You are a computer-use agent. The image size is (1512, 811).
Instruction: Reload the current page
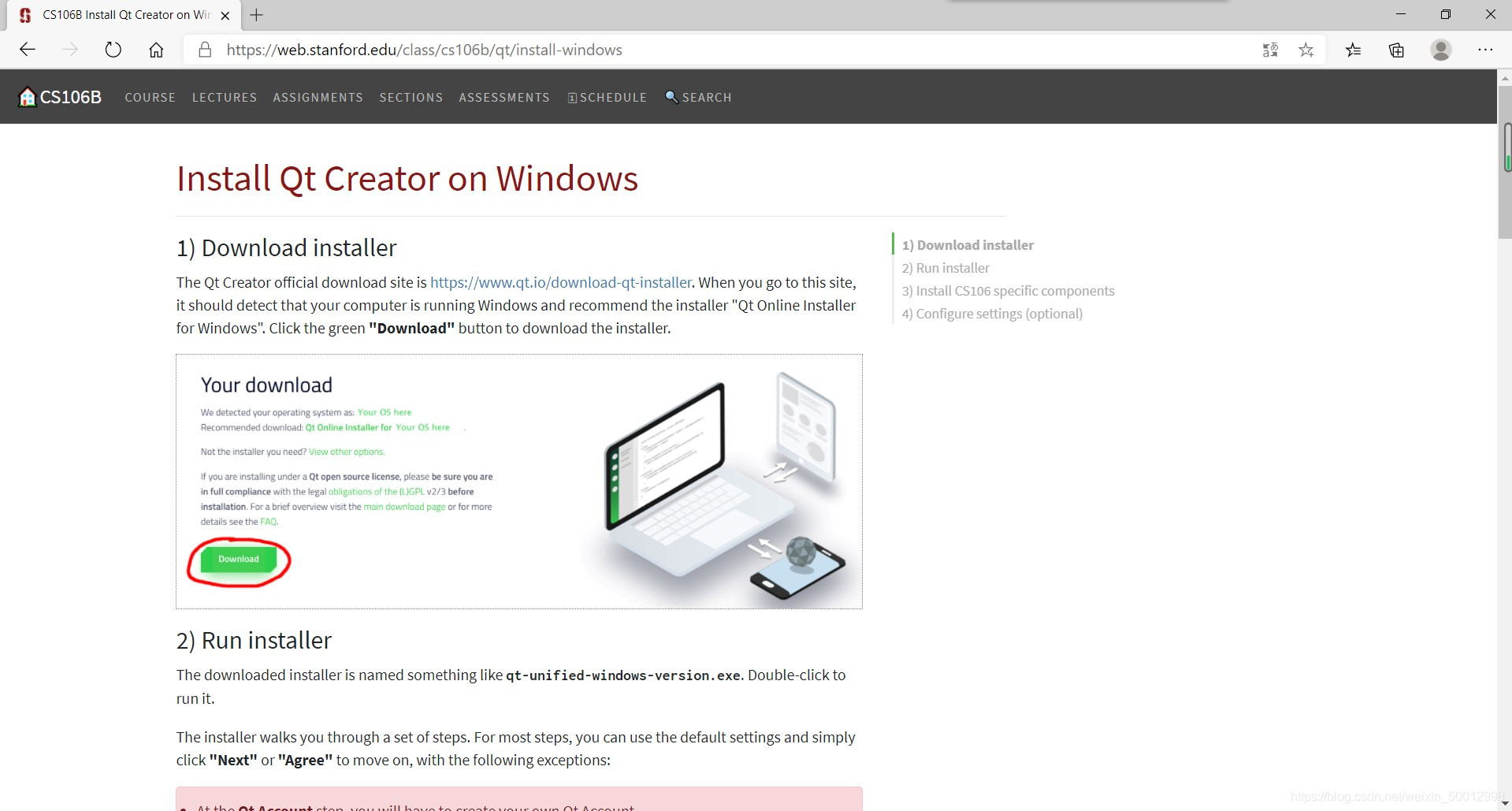coord(113,50)
